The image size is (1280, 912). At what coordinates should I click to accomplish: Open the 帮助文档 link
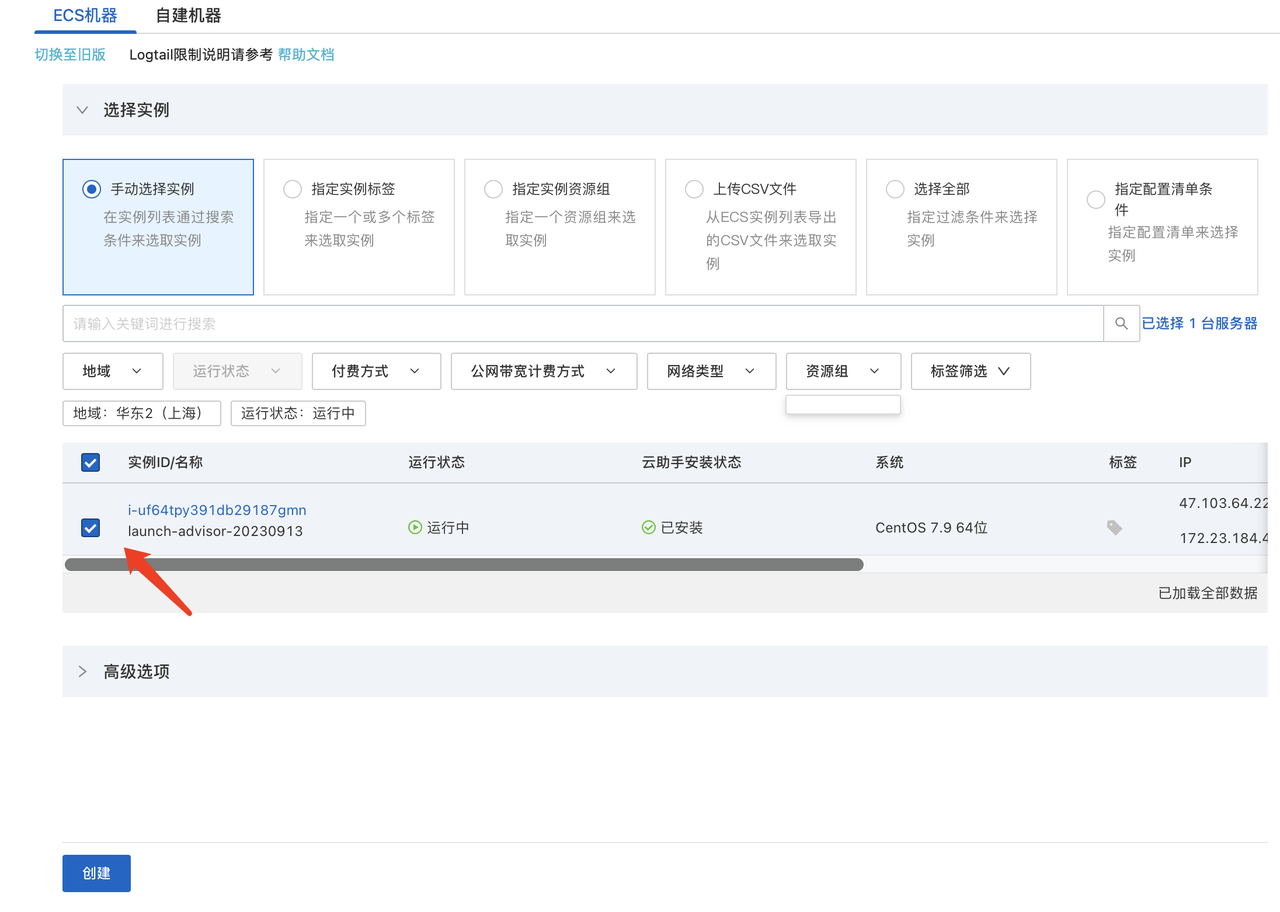(x=306, y=55)
